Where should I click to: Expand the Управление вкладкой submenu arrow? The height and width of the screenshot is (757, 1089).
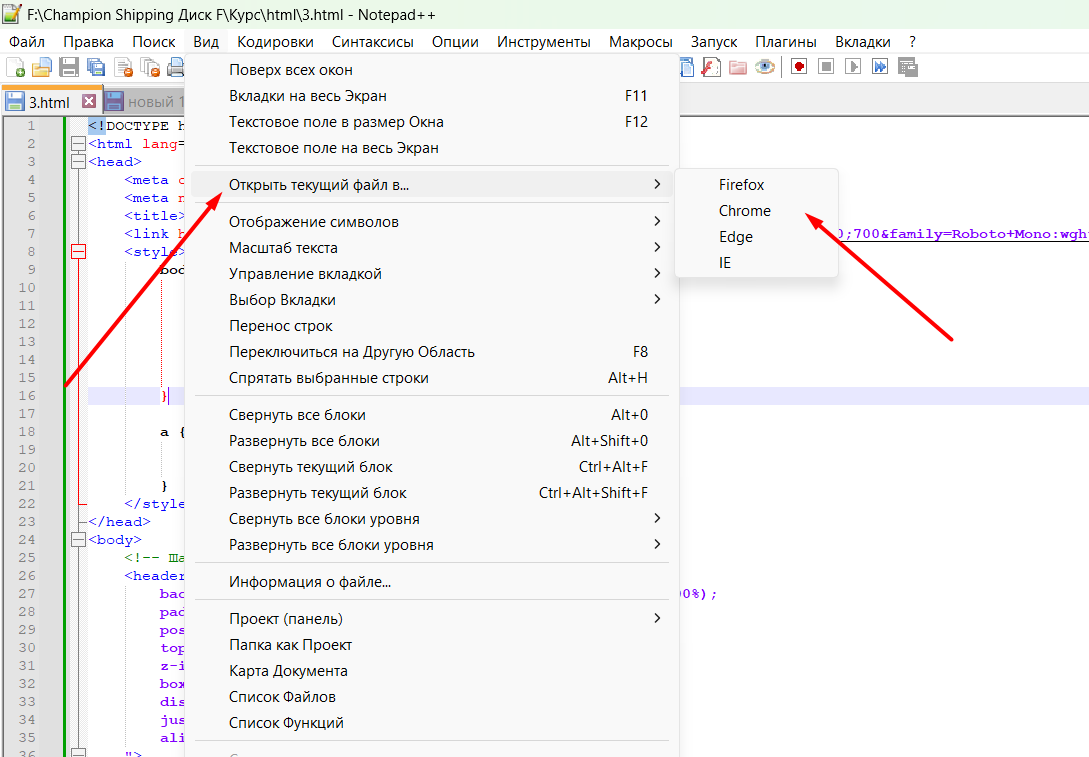tap(657, 274)
